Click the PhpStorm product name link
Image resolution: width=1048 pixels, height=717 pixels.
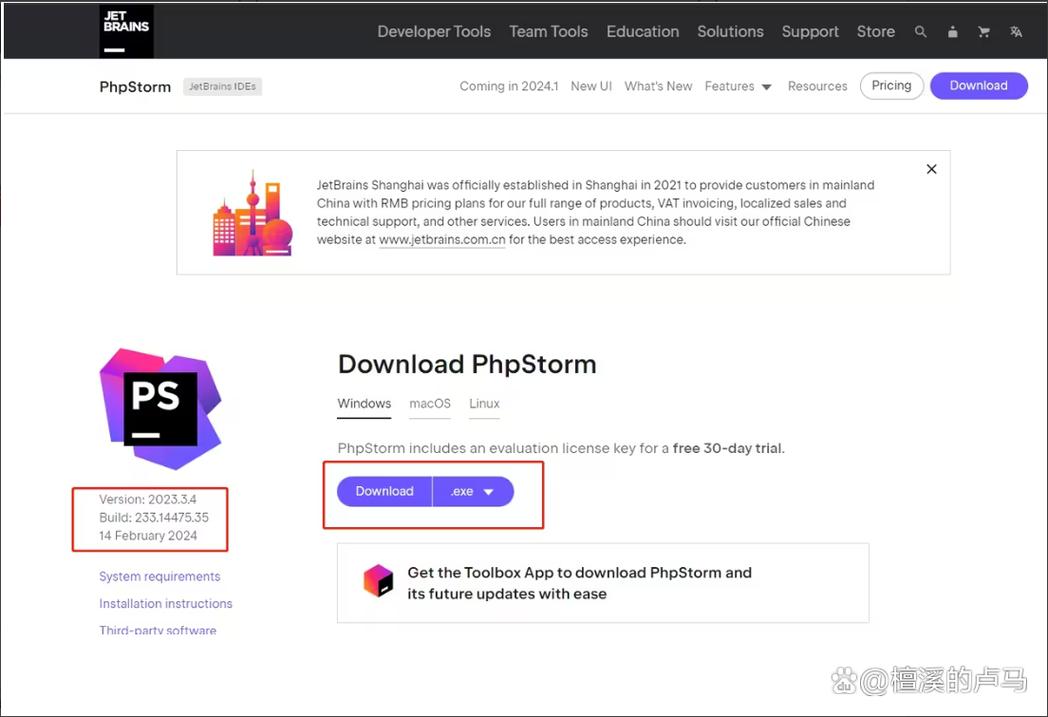point(135,87)
